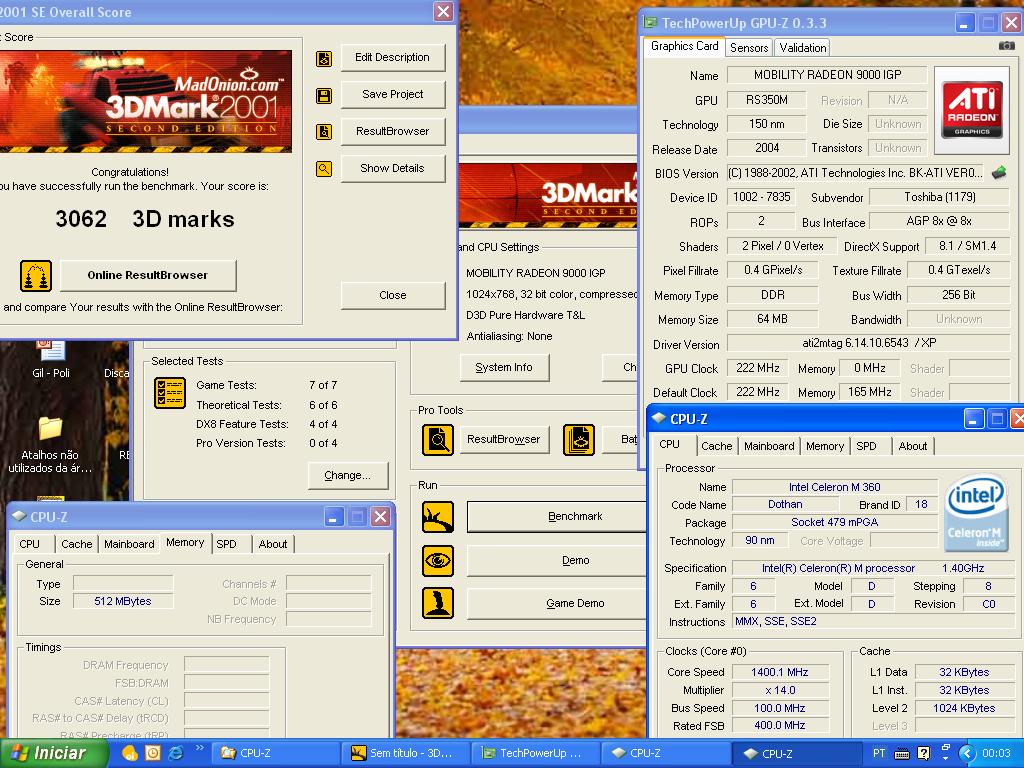This screenshot has width=1024, height=768.
Task: Click Close button in score dialog
Action: pos(392,295)
